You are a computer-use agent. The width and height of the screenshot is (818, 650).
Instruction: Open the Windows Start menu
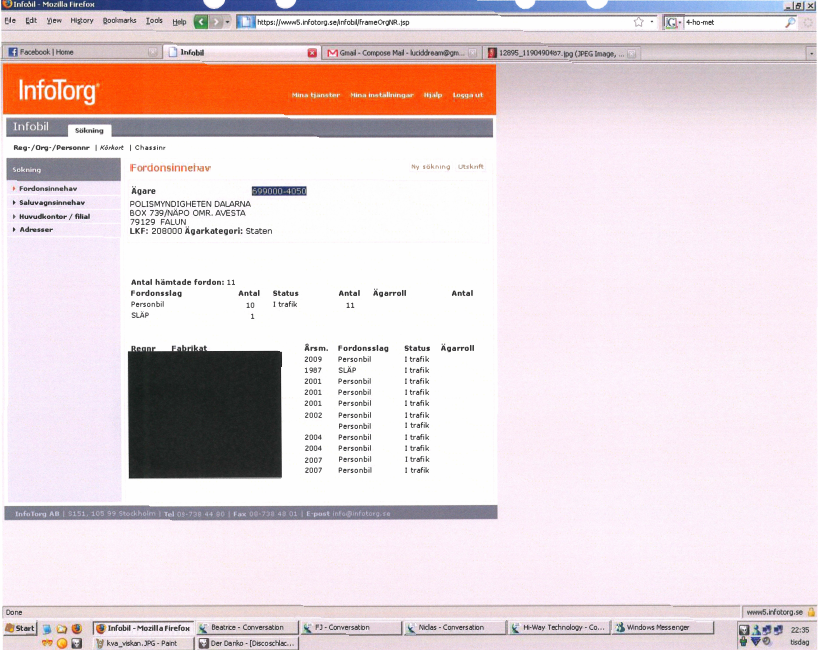pos(20,628)
